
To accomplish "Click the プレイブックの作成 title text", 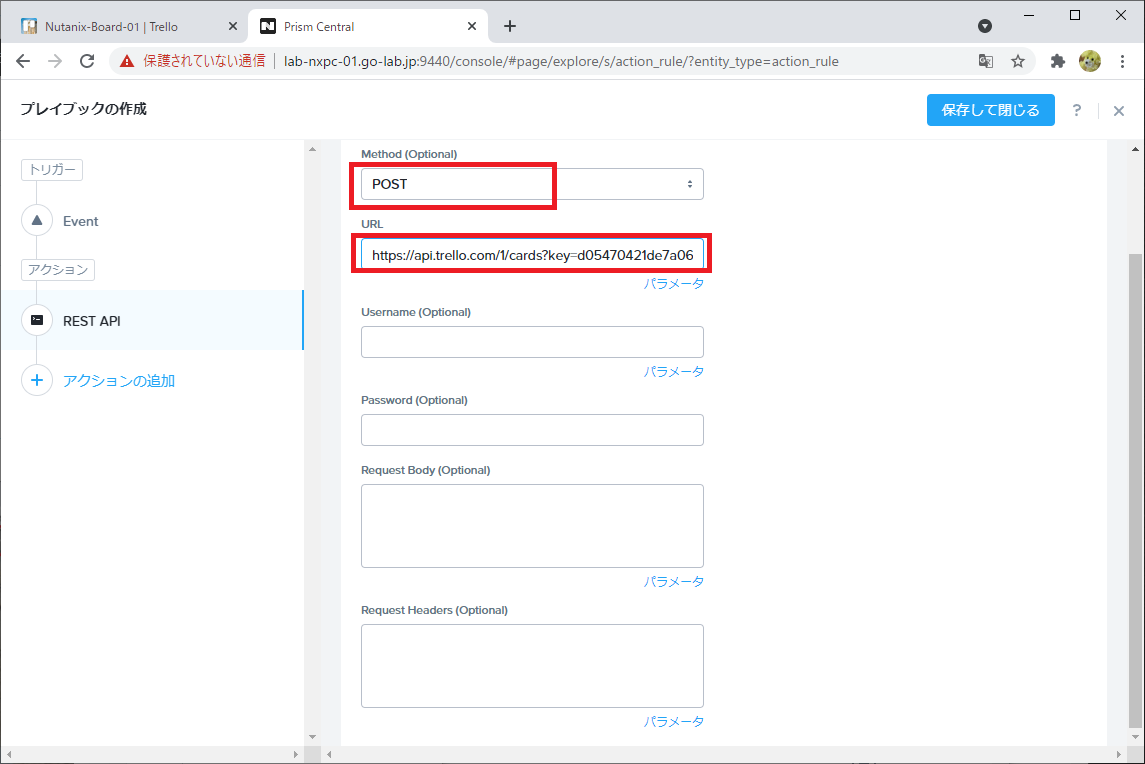I will (83, 109).
